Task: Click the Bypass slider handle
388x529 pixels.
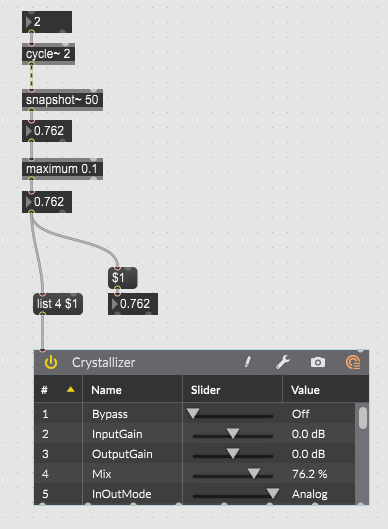Action: point(193,413)
